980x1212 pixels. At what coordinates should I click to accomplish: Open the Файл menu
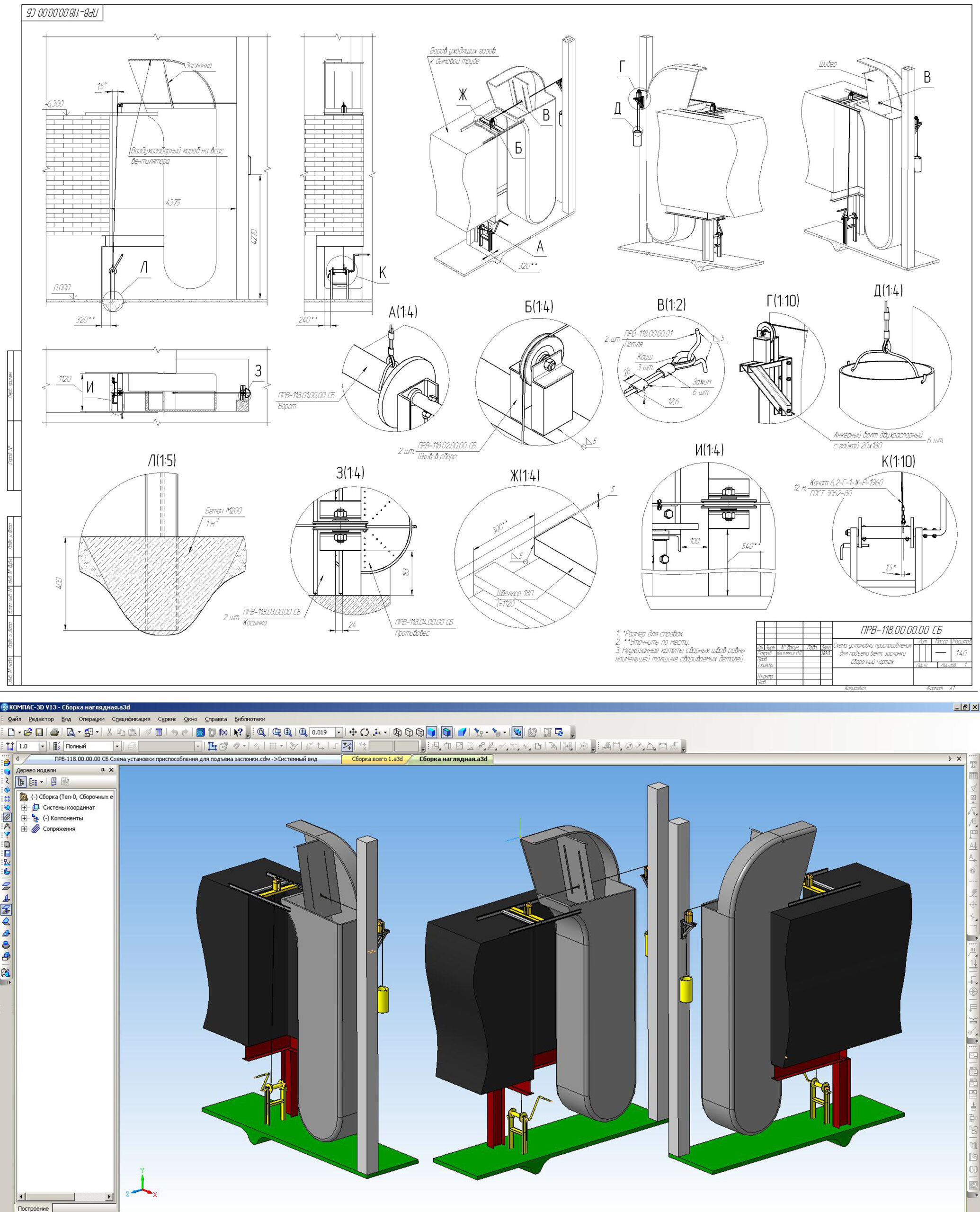click(x=14, y=719)
